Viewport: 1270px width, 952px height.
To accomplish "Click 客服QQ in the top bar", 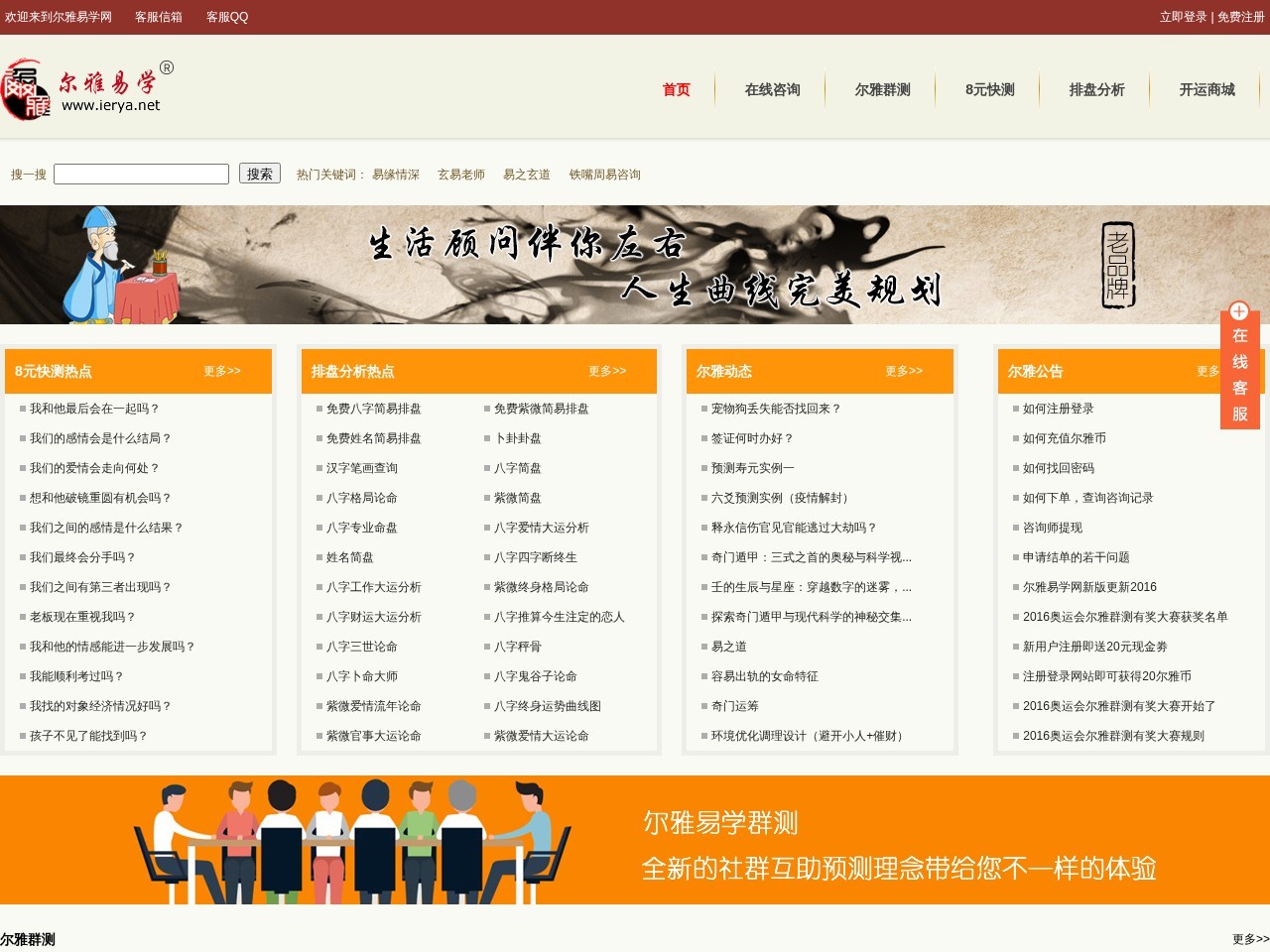I will 226,17.
